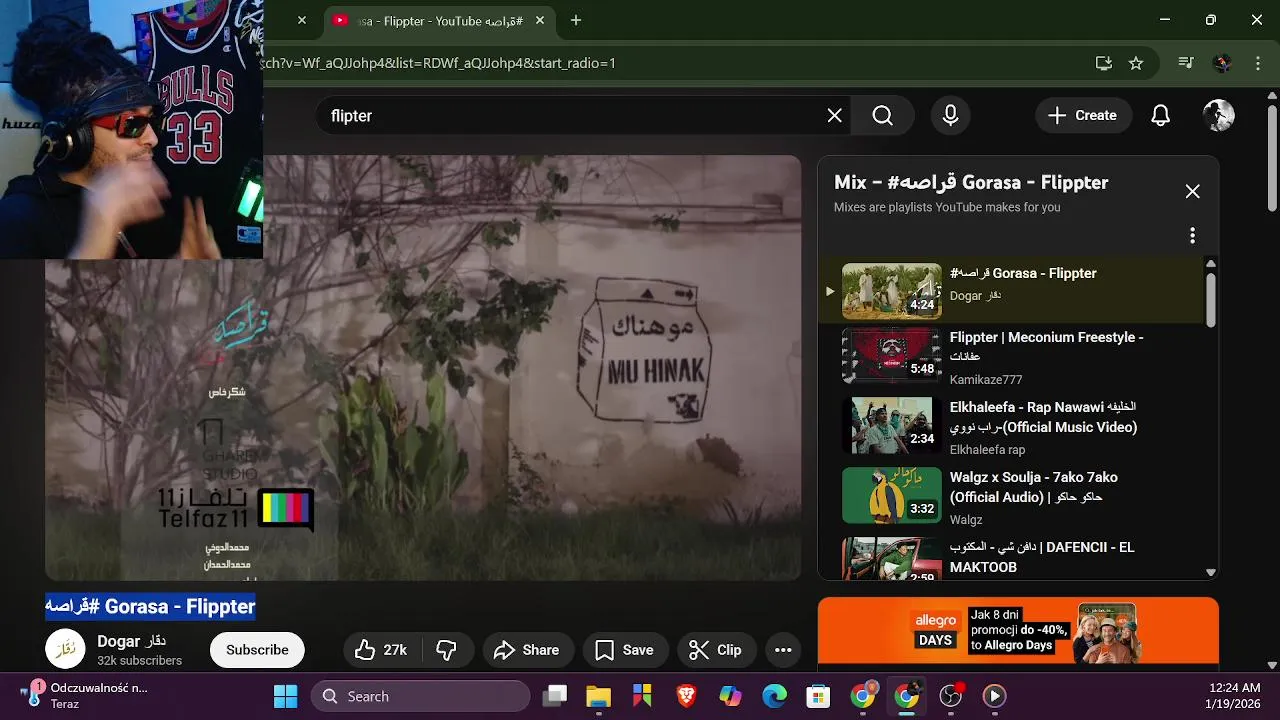Click the magnifier search button

click(882, 116)
